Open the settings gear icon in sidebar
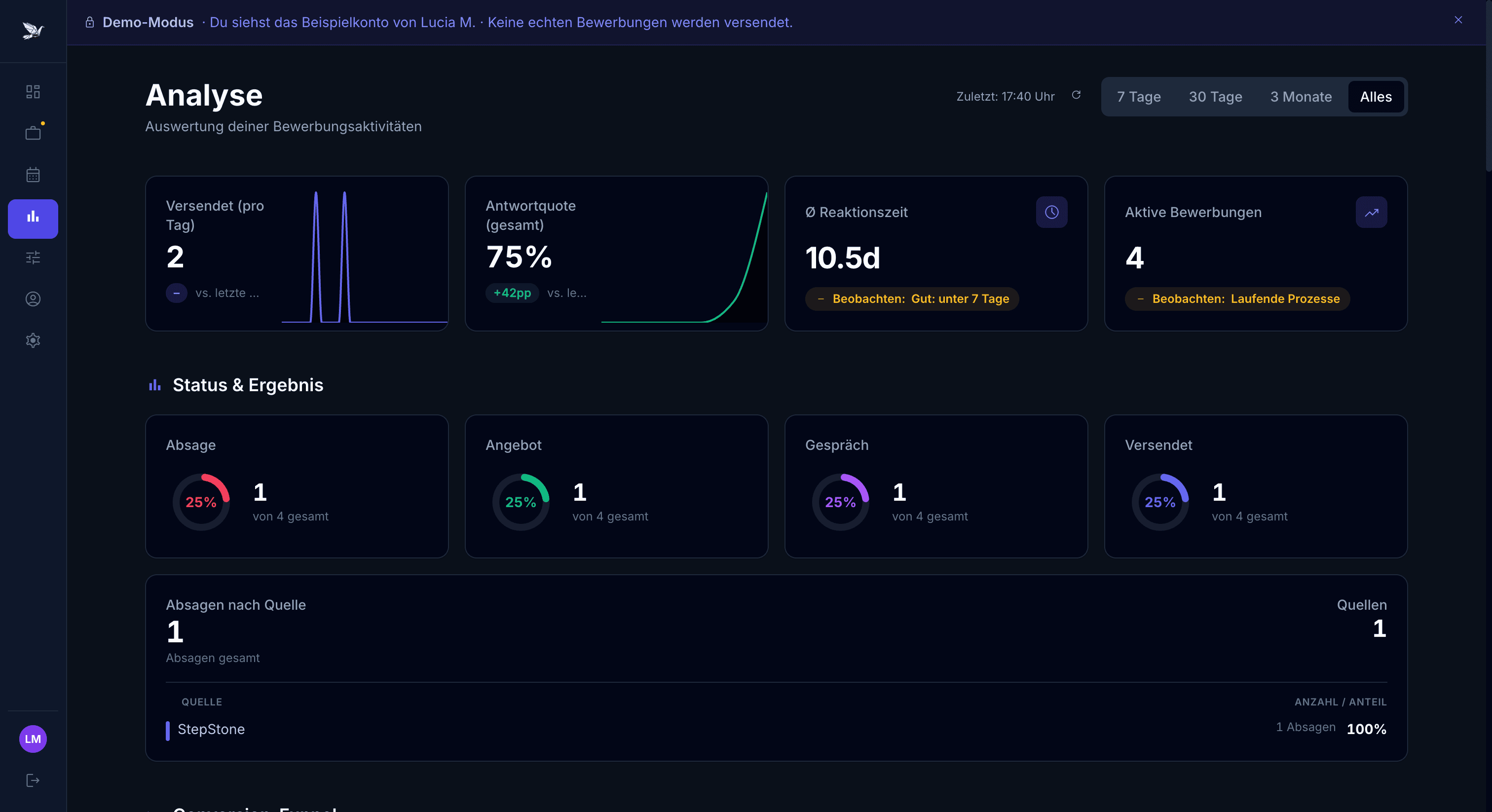This screenshot has height=812, width=1492. tap(33, 340)
